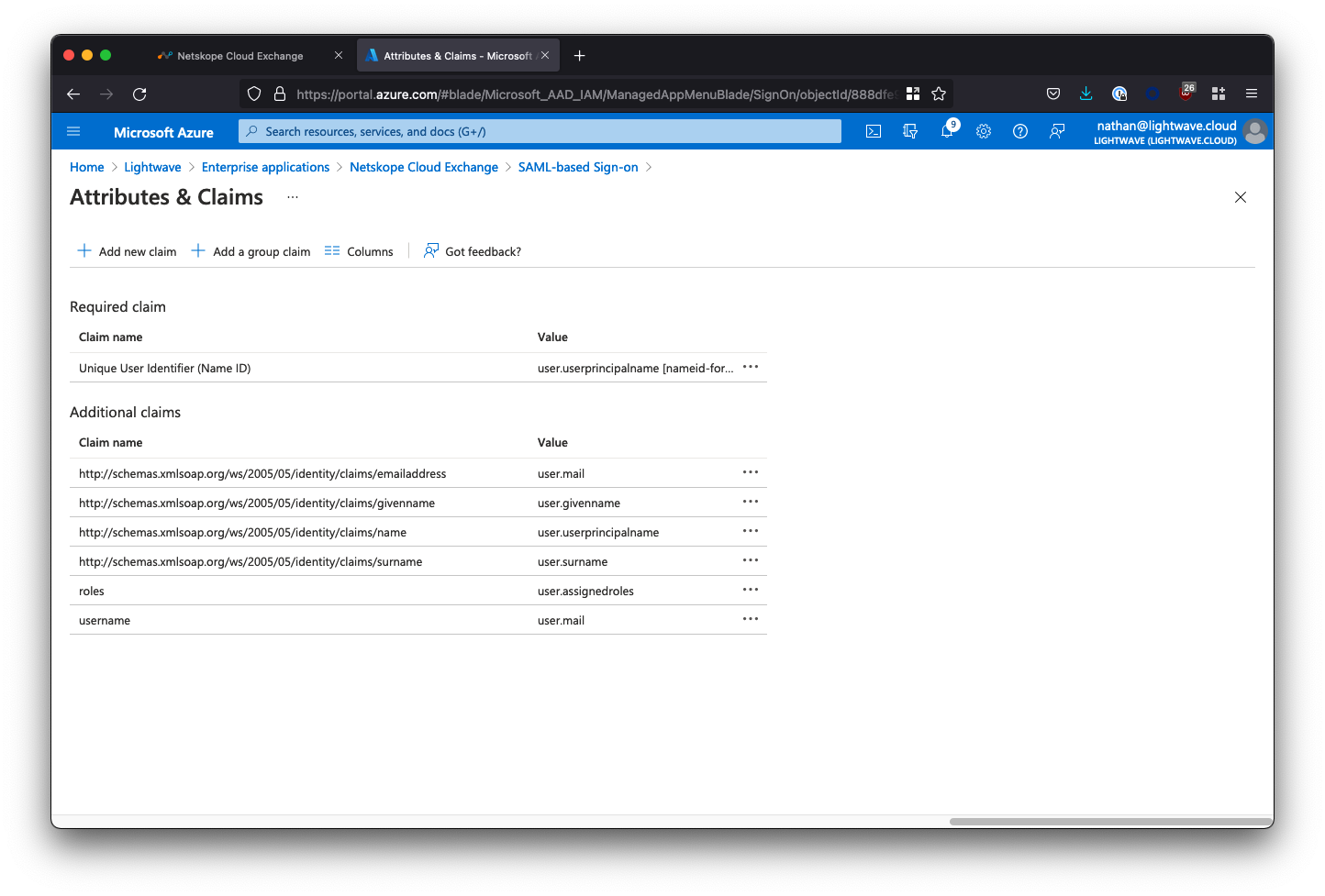The height and width of the screenshot is (896, 1325).
Task: Open the Columns selector
Action: pyautogui.click(x=359, y=251)
